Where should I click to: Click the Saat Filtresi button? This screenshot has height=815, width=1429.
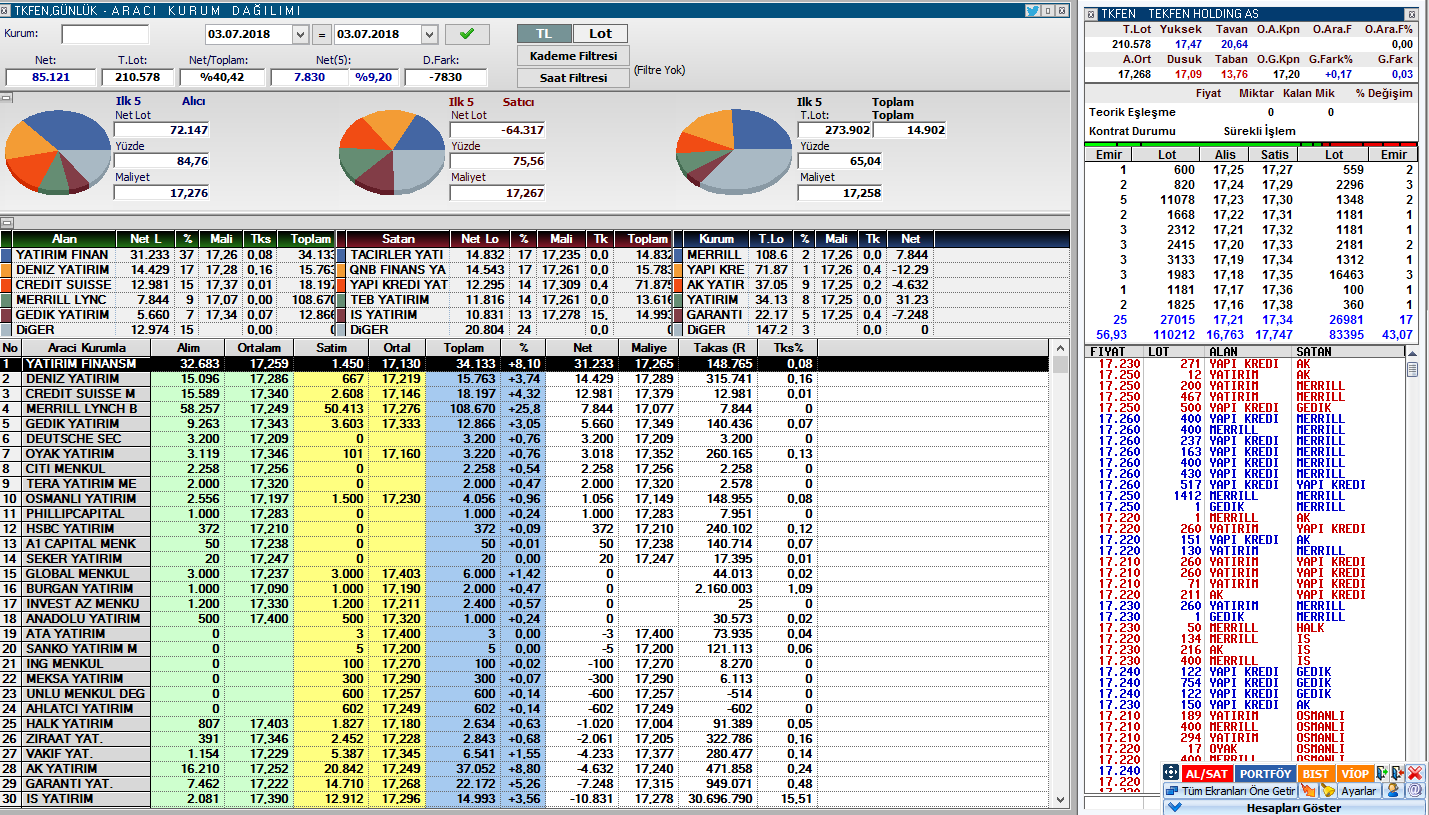tap(573, 78)
